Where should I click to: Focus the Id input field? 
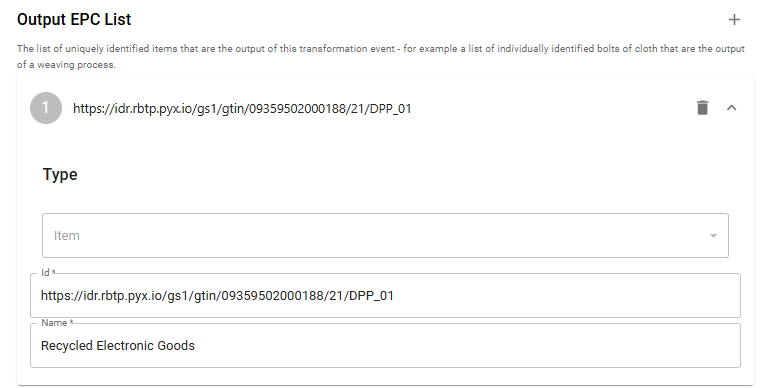[385, 295]
